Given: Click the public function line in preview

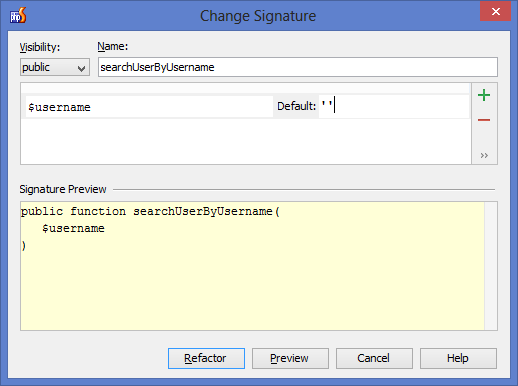Looking at the screenshot, I should (150, 212).
